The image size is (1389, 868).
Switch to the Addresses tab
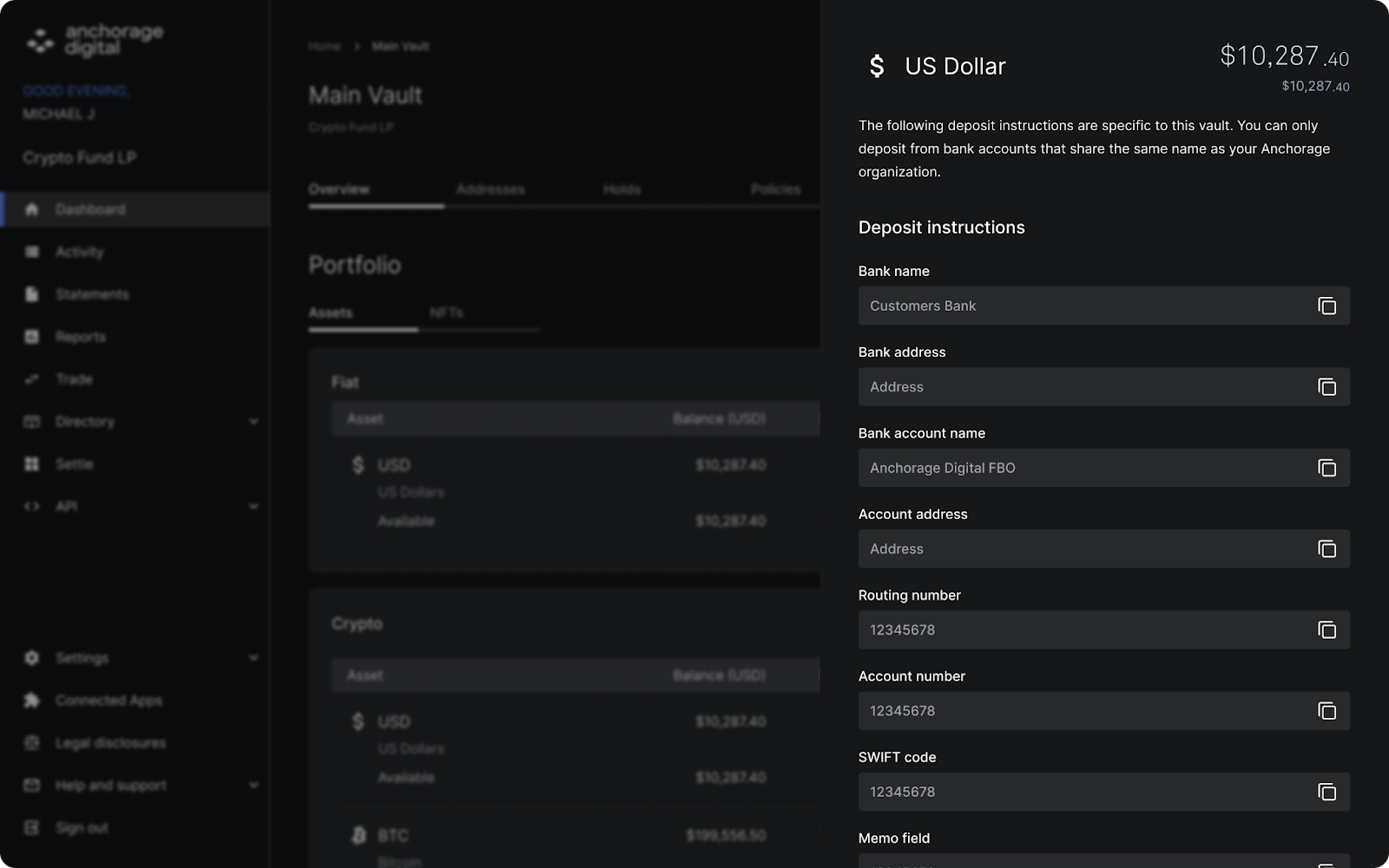(490, 189)
